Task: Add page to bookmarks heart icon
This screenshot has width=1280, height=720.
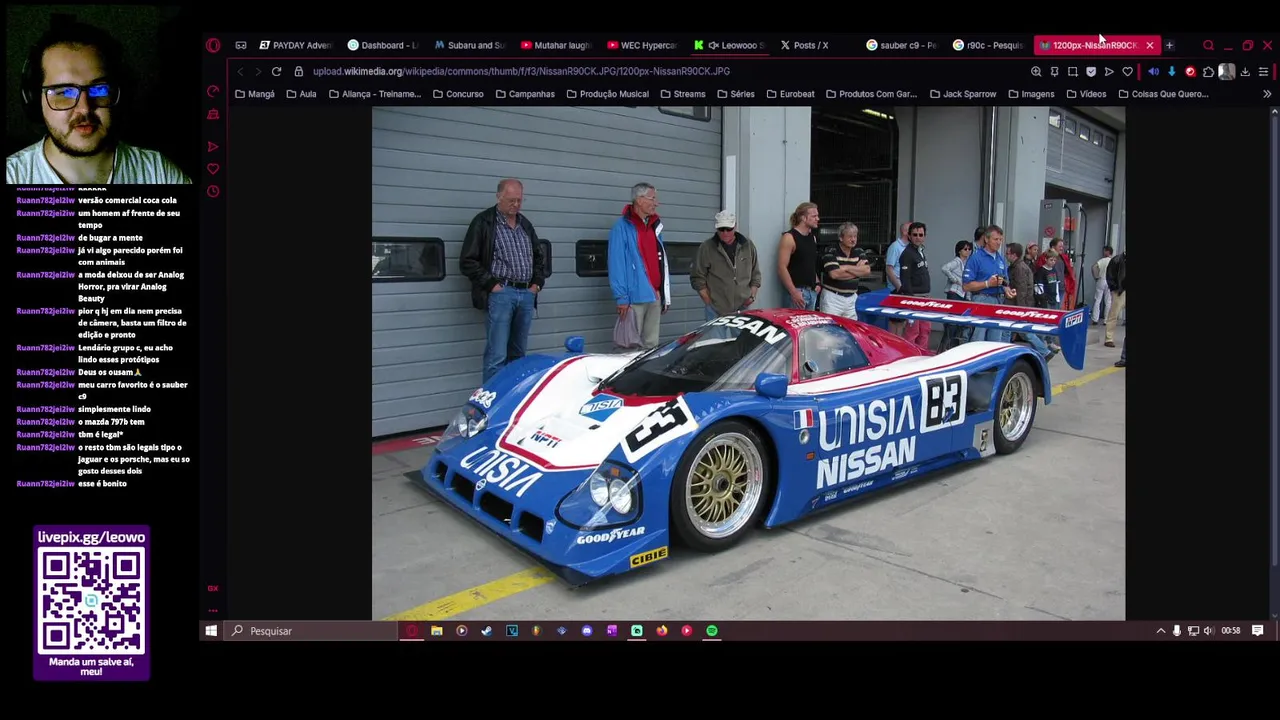Action: [x=1127, y=71]
